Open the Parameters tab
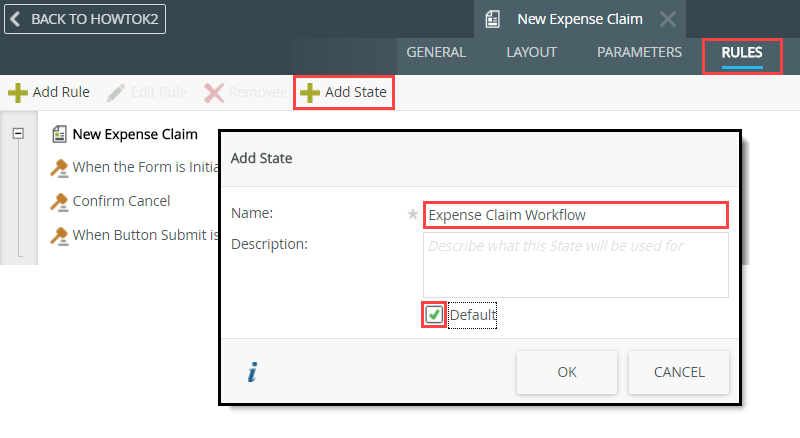Viewport: 800px width, 438px height. [x=639, y=52]
